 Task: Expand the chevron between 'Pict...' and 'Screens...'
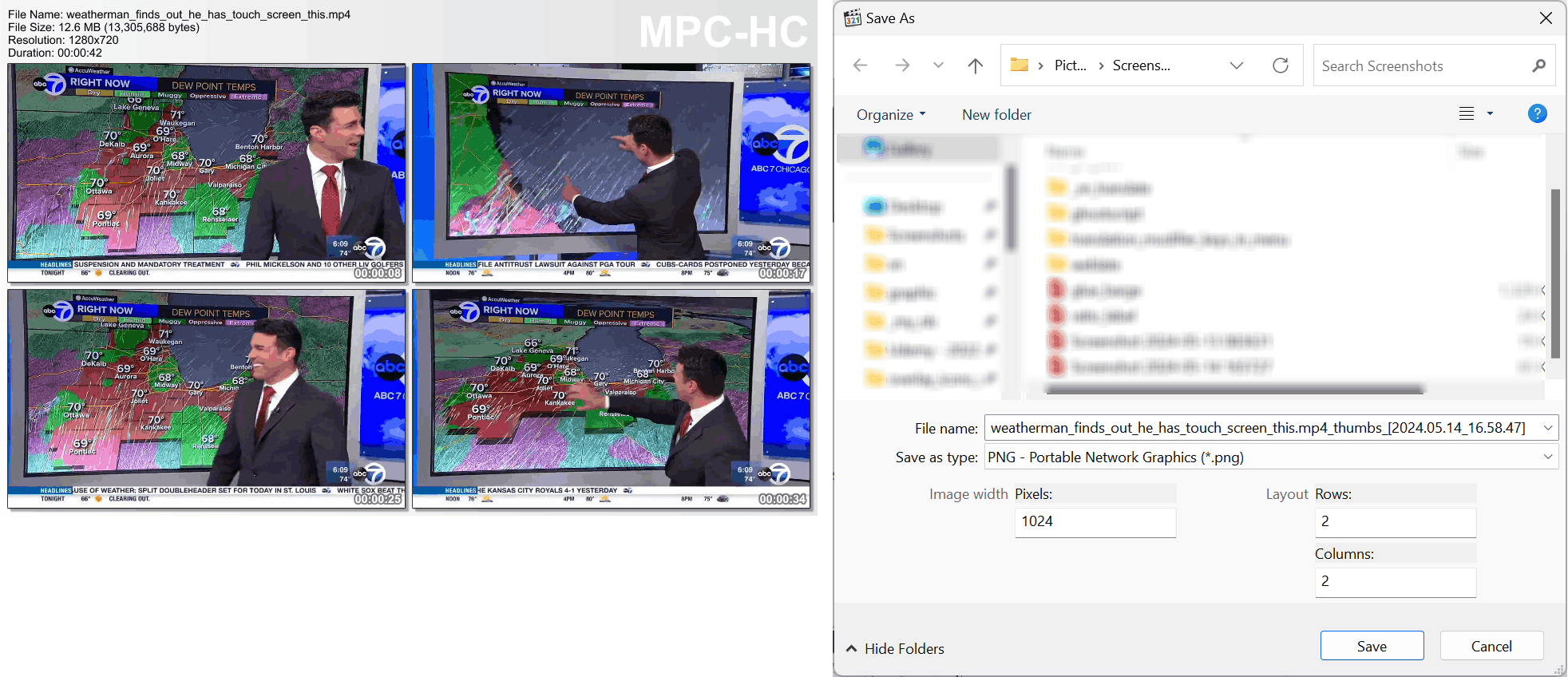1102,65
